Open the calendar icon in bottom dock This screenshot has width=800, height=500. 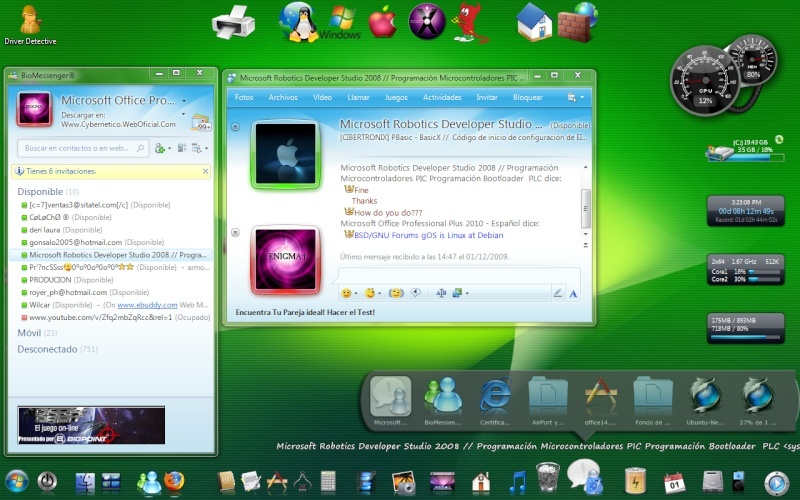click(674, 482)
